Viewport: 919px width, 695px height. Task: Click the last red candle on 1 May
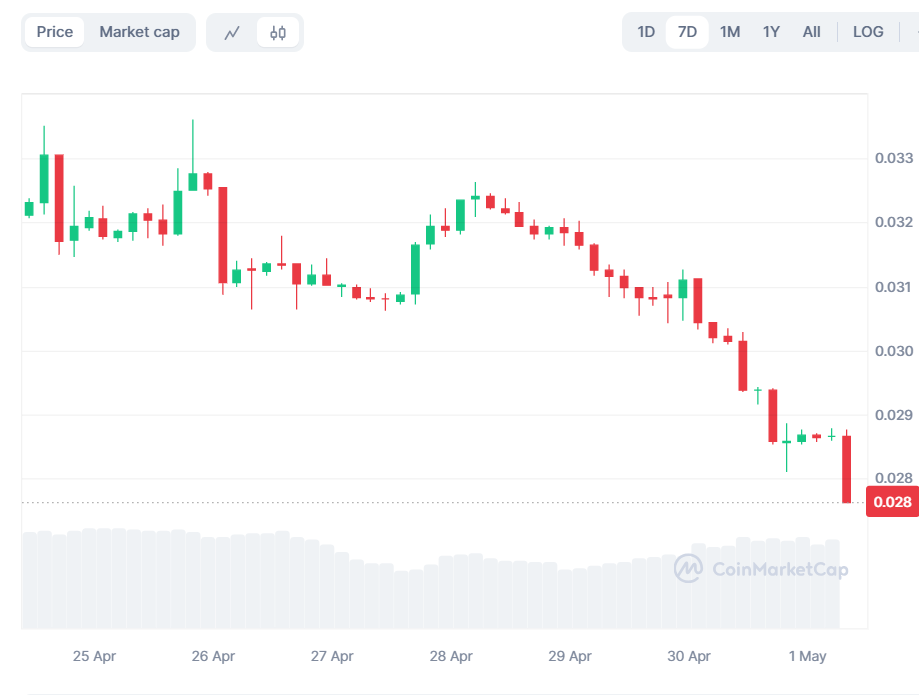(x=847, y=468)
